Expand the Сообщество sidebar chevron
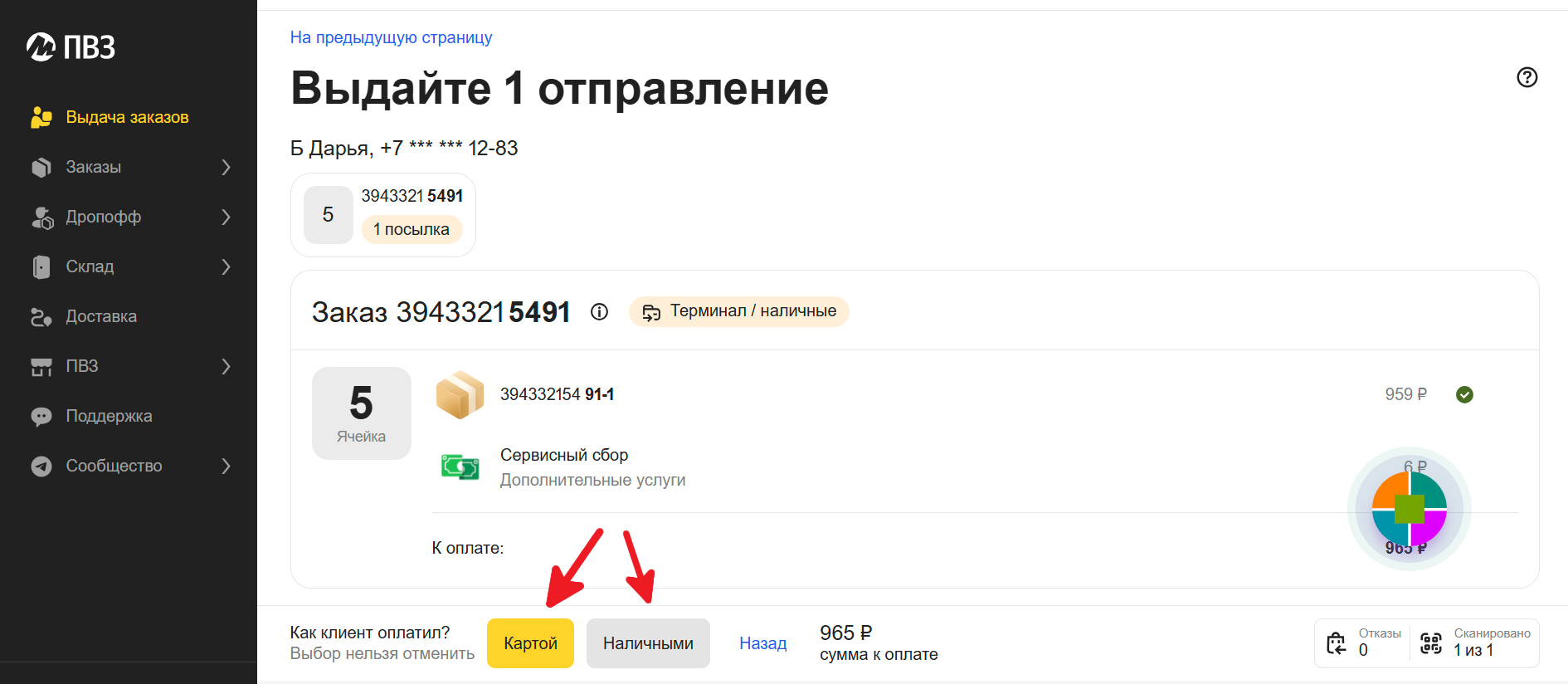This screenshot has width=1568, height=684. pos(226,466)
